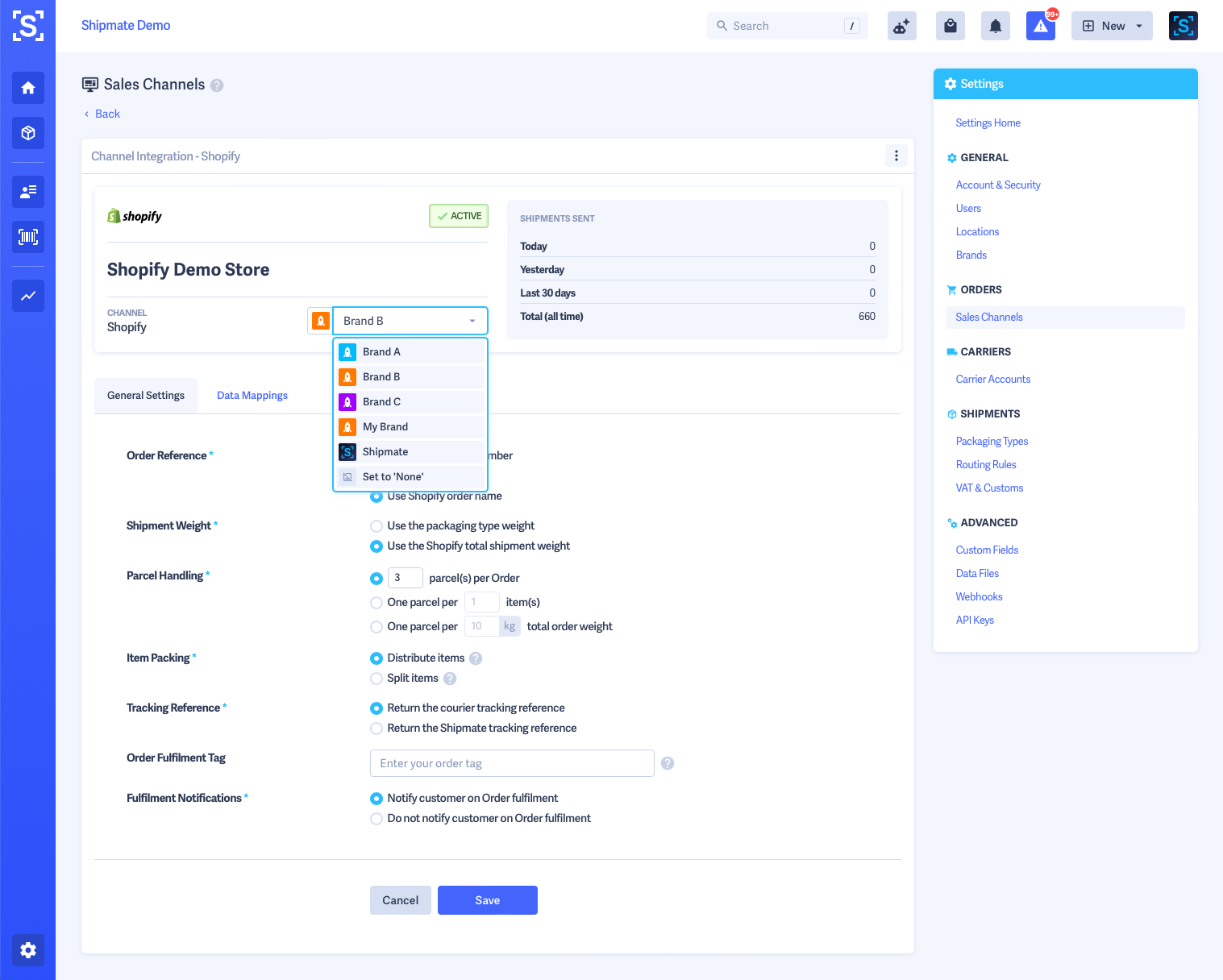View alerts with the 99+ warning badge
This screenshot has width=1223, height=980.
1040,25
